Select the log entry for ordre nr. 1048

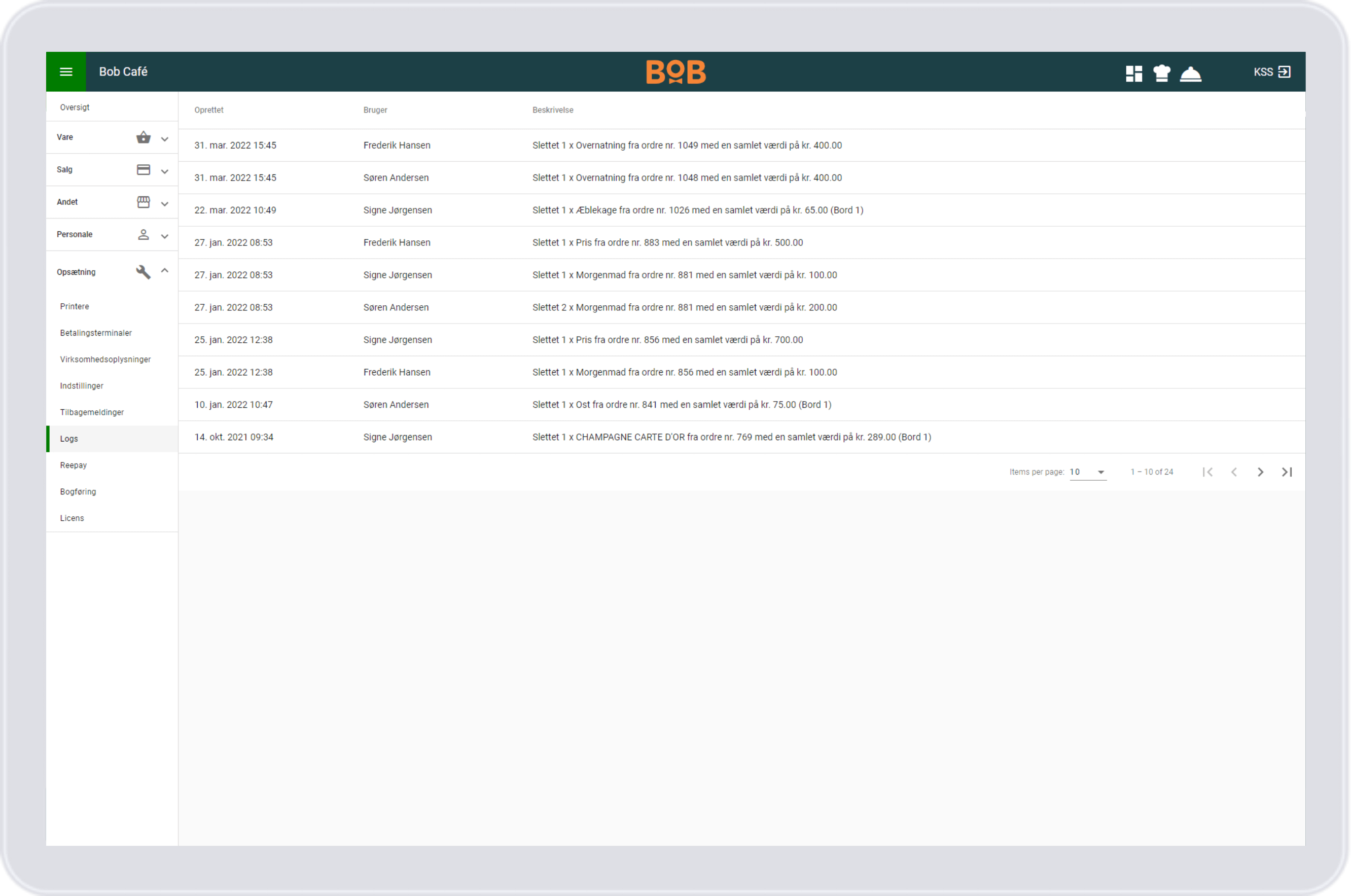click(x=742, y=178)
